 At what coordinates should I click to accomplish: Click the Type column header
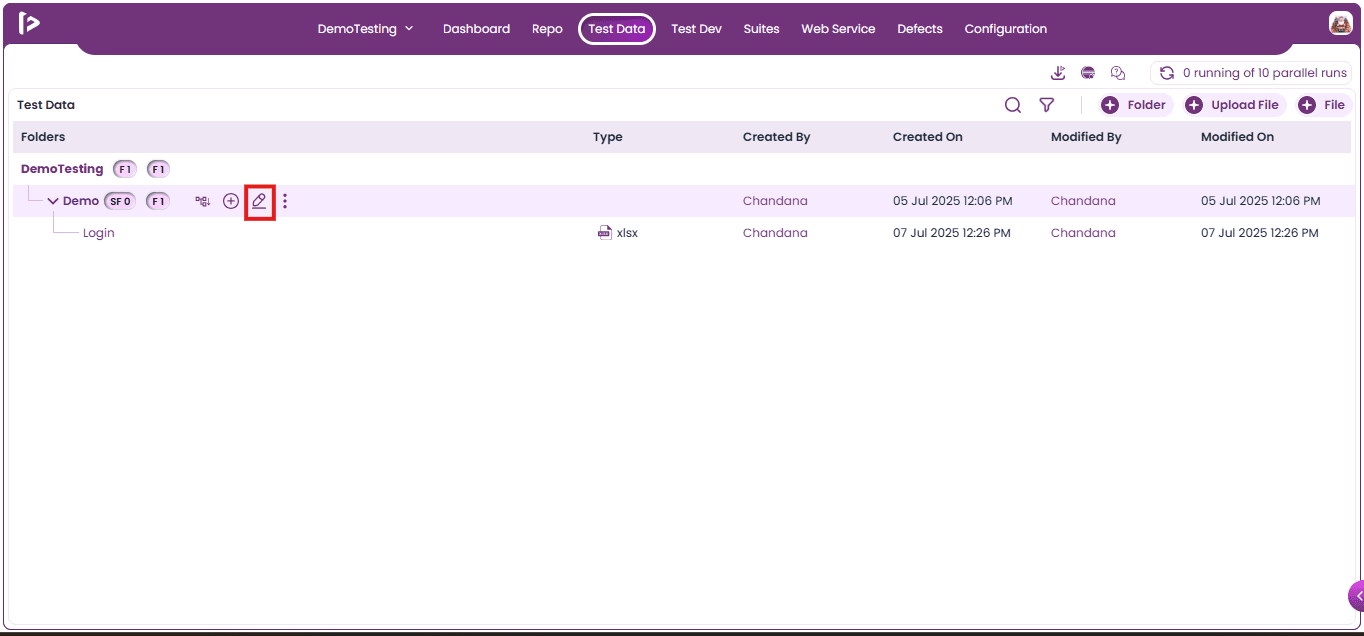tap(608, 137)
